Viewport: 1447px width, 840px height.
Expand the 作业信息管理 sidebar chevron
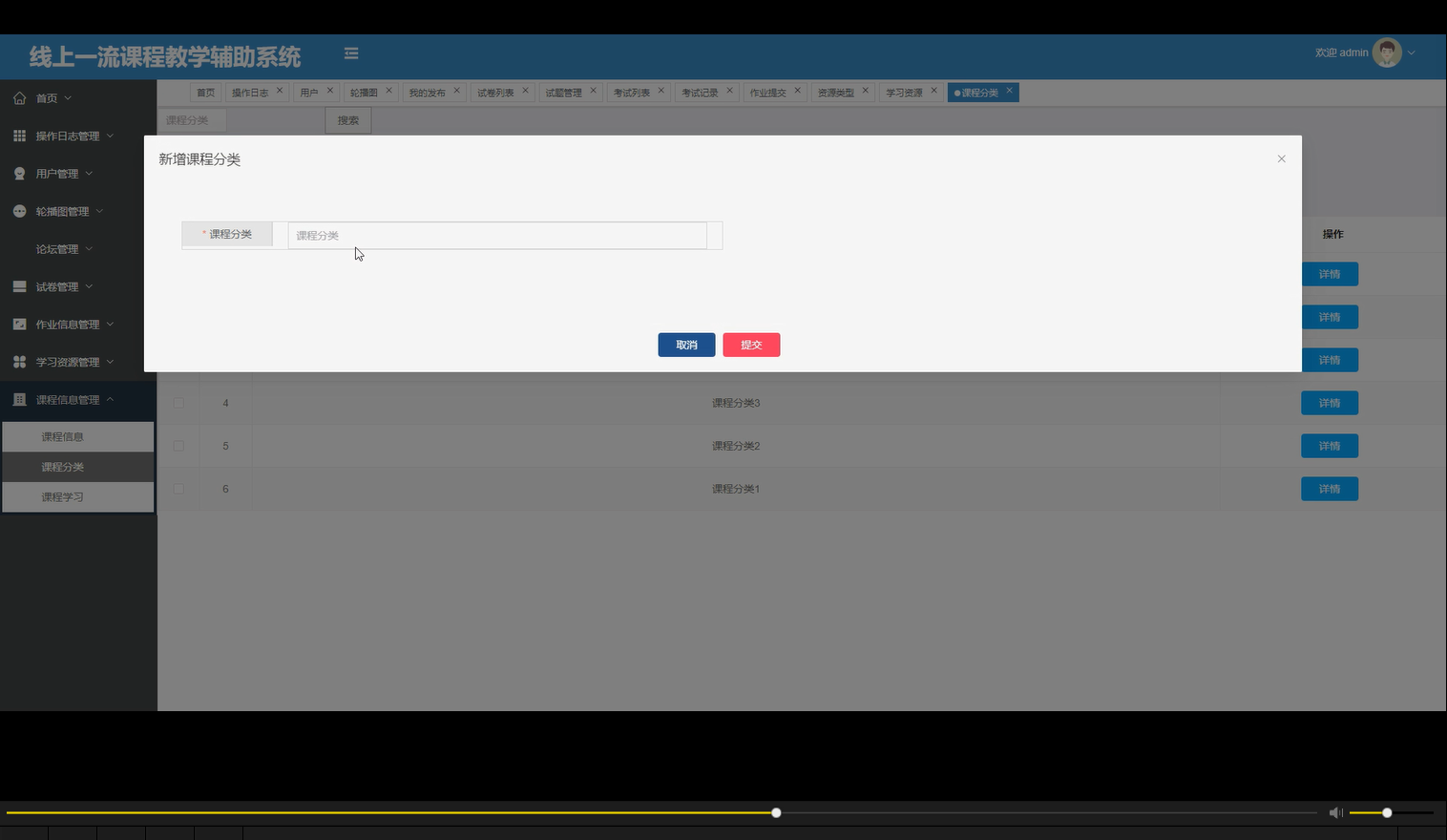click(x=110, y=325)
